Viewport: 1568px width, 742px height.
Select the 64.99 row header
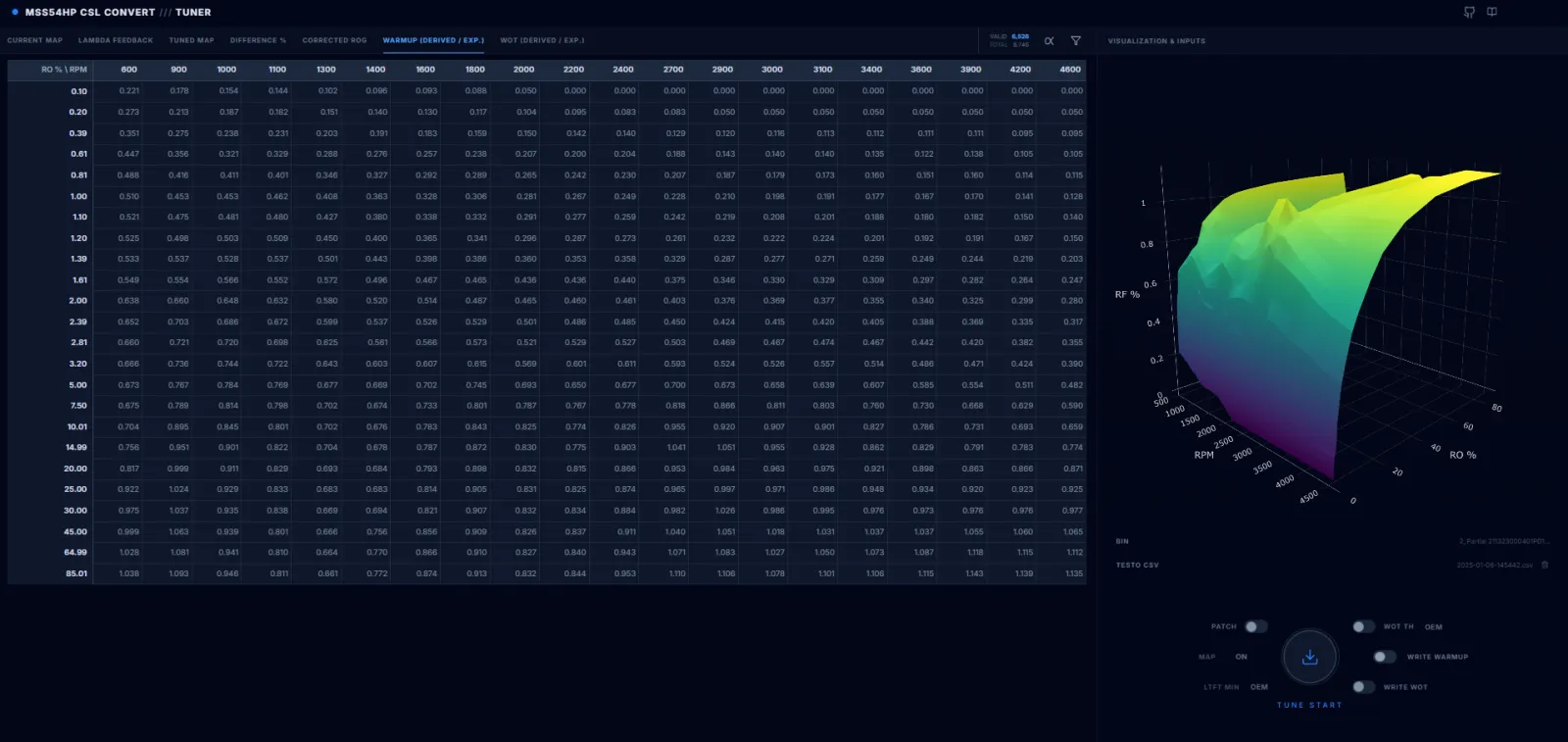coord(50,553)
